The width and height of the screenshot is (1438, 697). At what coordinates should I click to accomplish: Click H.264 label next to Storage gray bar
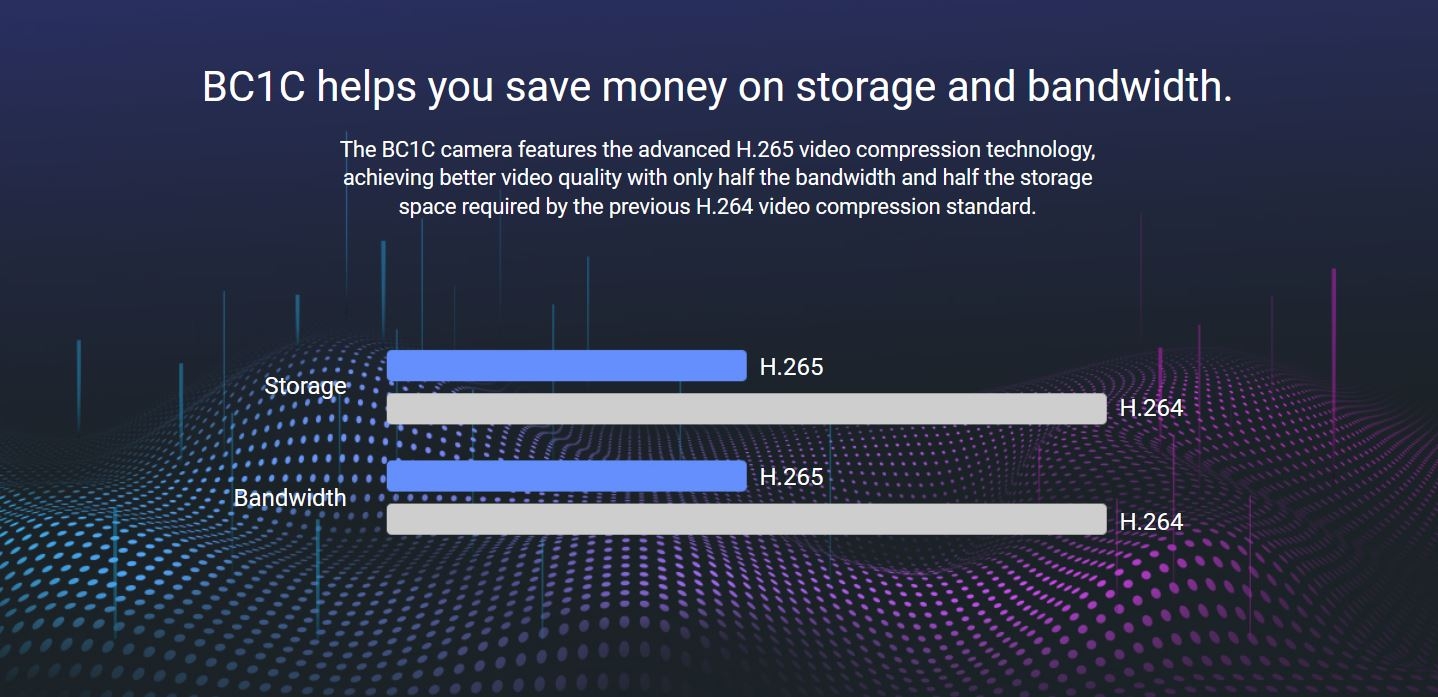(x=1151, y=408)
